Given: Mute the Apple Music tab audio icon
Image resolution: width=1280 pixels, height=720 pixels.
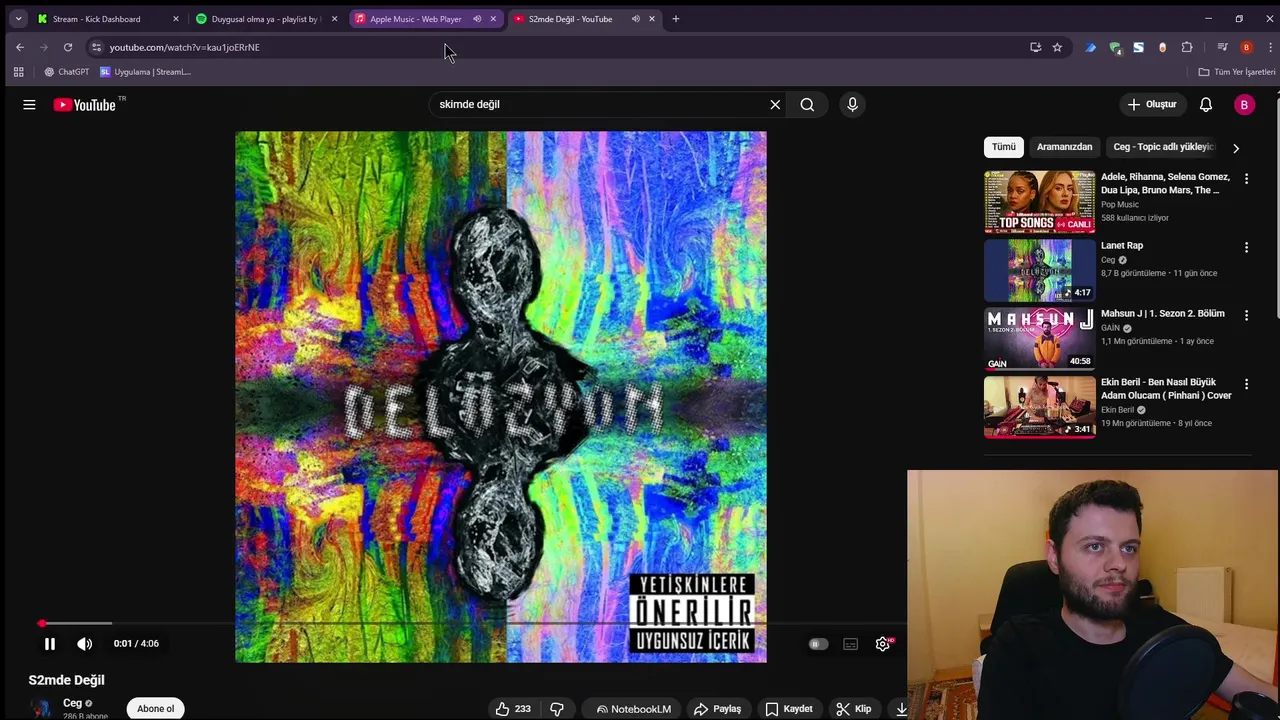Looking at the screenshot, I should [x=477, y=19].
